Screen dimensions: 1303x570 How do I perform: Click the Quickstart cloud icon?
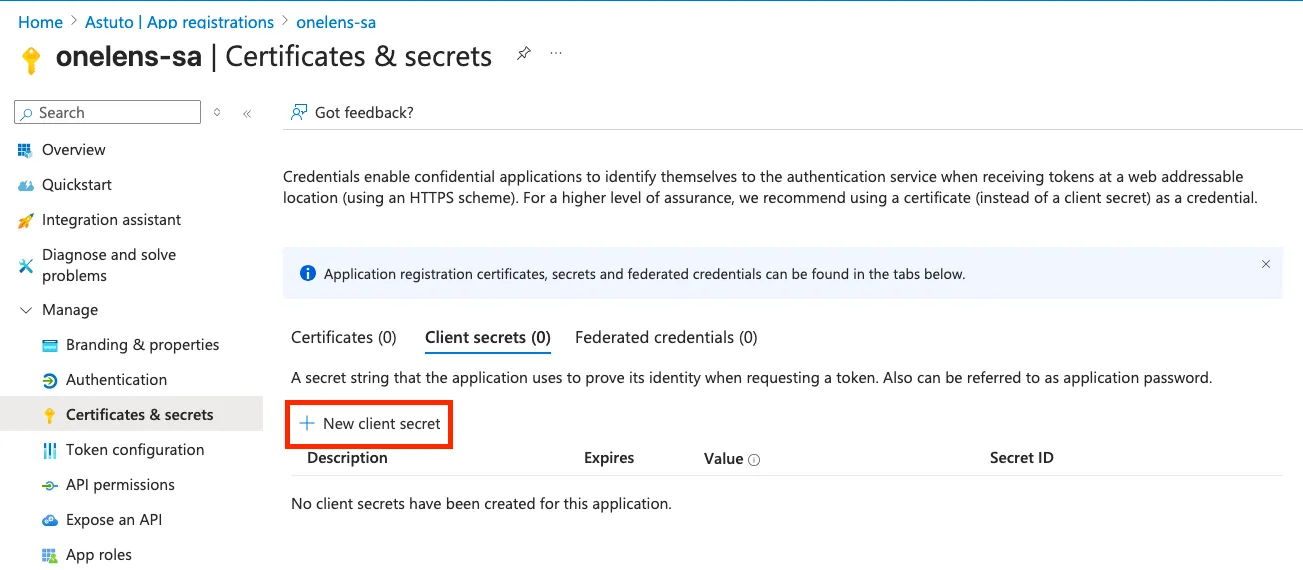(25, 185)
